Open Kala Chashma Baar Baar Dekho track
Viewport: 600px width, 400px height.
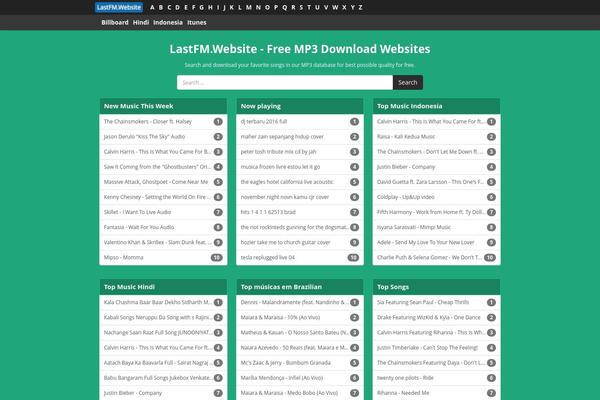158,302
